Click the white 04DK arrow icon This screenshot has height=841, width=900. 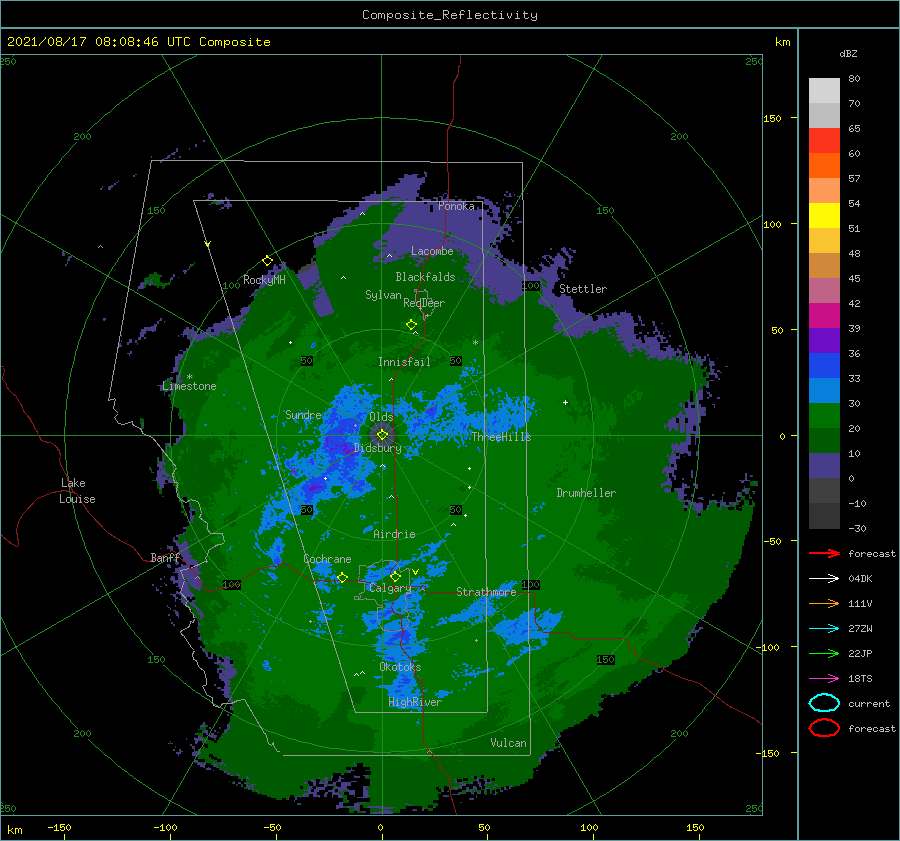click(824, 579)
